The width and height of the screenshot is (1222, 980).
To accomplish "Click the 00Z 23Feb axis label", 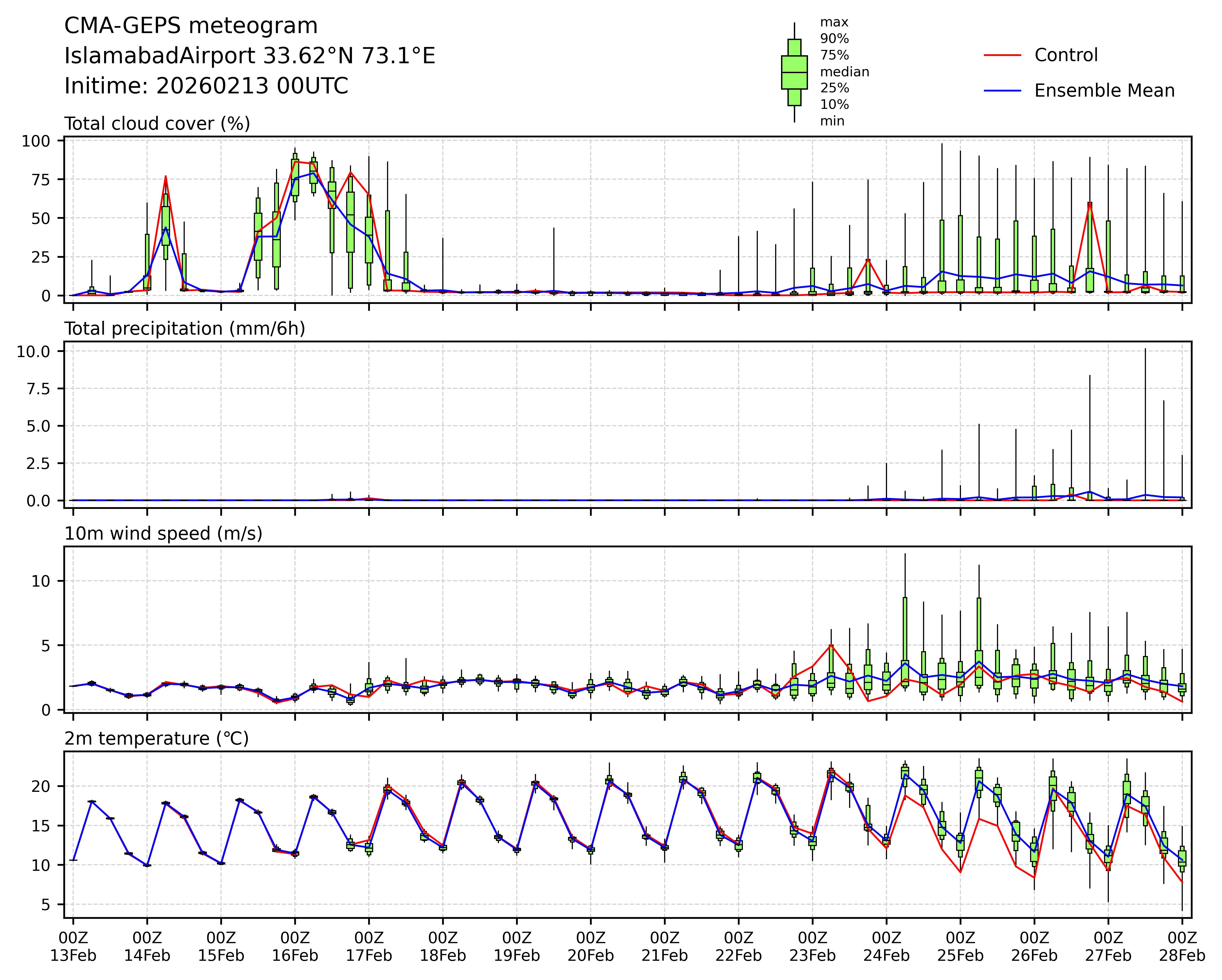I will click(812, 947).
